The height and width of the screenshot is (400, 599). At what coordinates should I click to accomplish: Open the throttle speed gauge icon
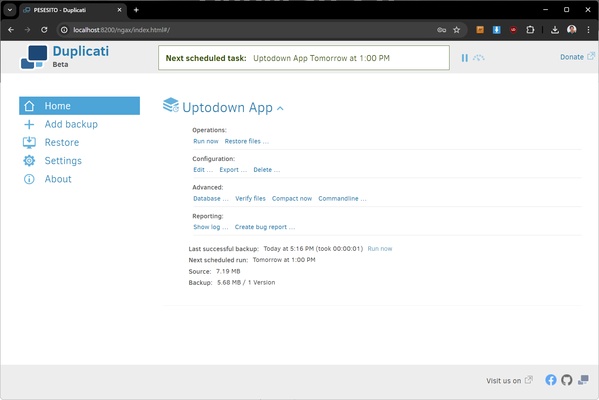[x=478, y=58]
